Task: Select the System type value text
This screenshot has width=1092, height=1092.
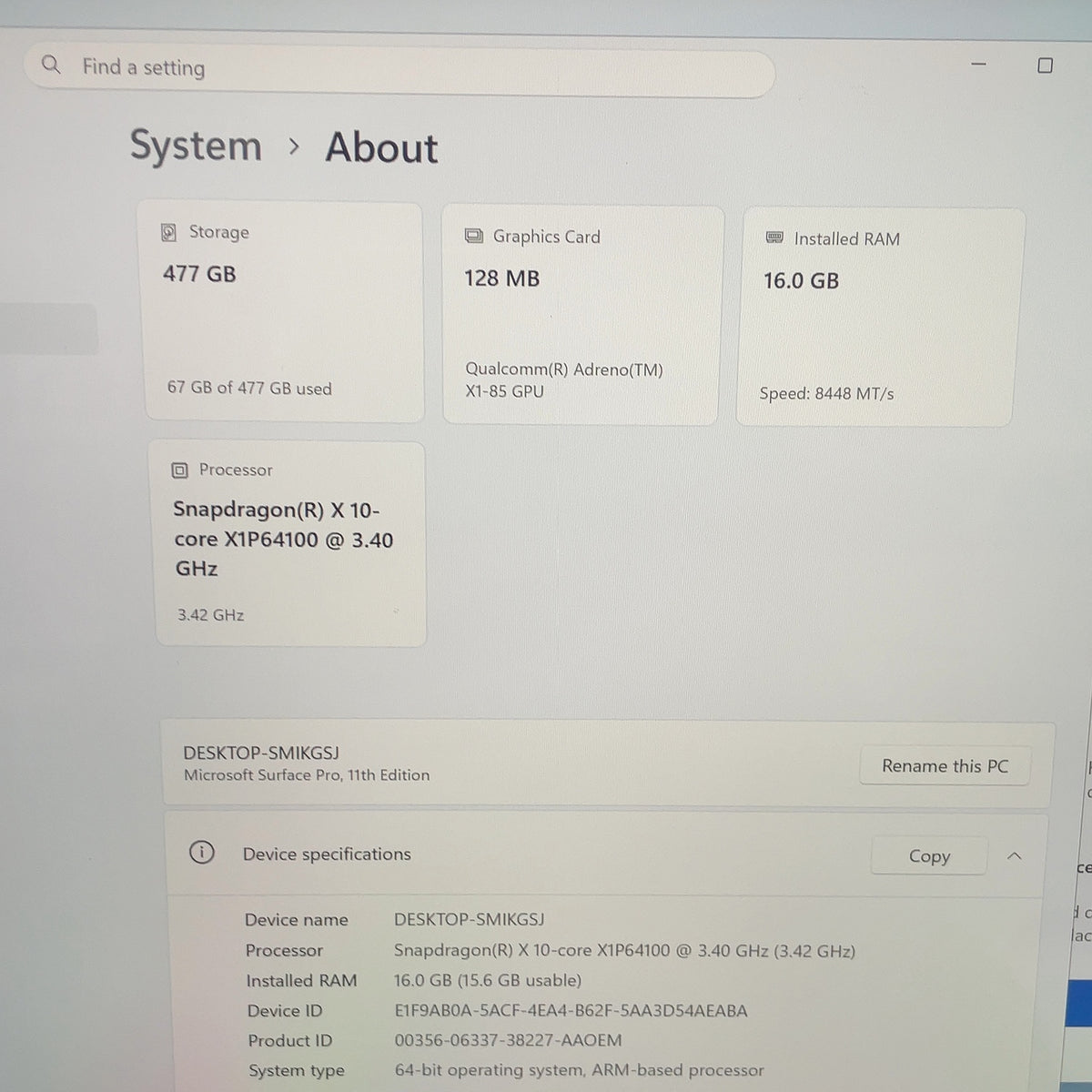Action: [x=580, y=1070]
